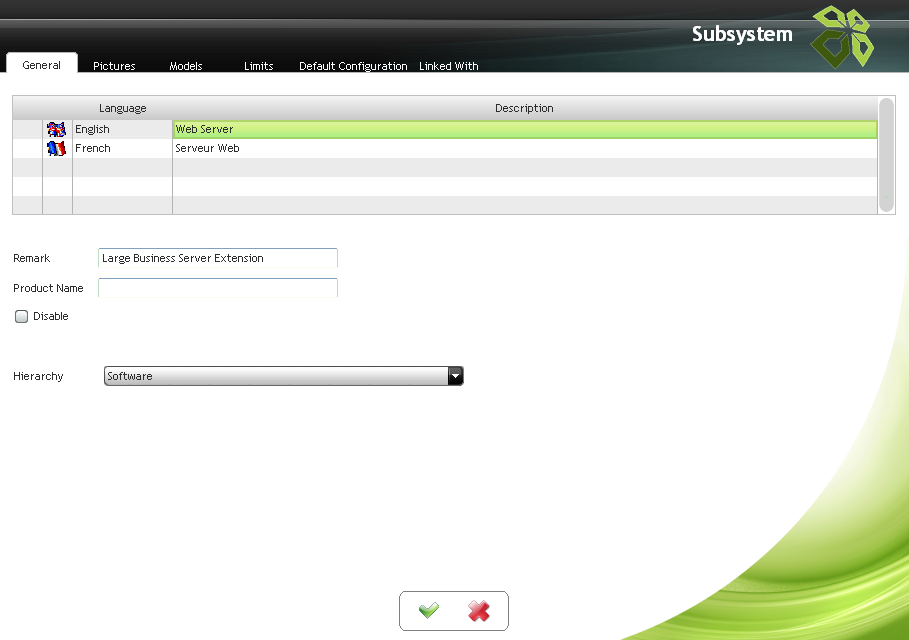The height and width of the screenshot is (640, 909).
Task: Open the Linked With tab
Action: tap(448, 66)
